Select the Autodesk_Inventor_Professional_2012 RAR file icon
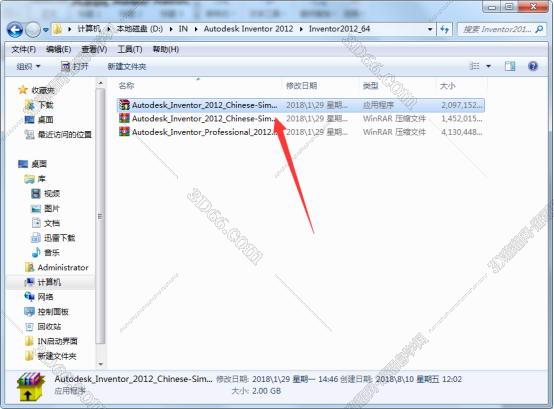The width and height of the screenshot is (554, 409). point(124,132)
